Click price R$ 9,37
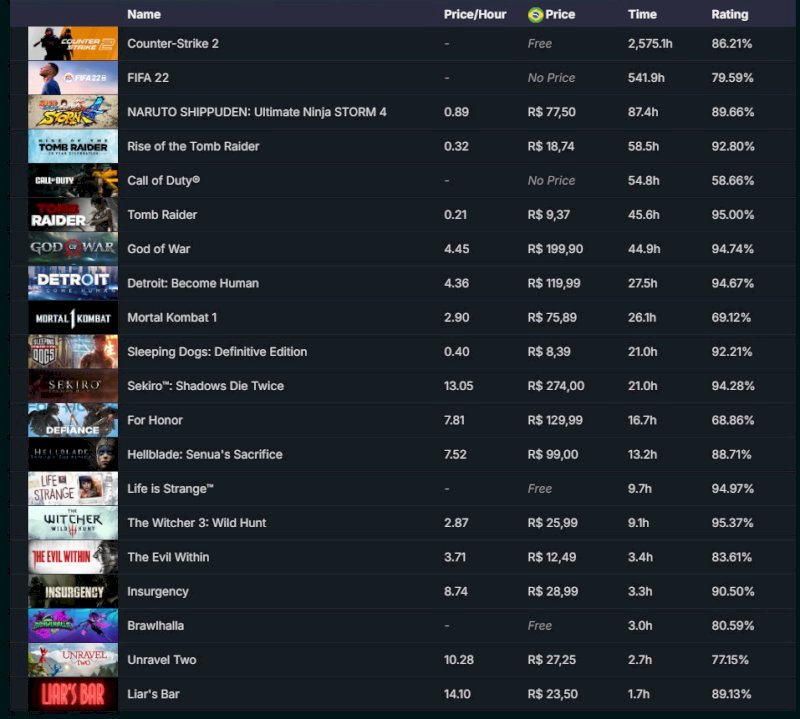This screenshot has width=800, height=719. pyautogui.click(x=548, y=215)
